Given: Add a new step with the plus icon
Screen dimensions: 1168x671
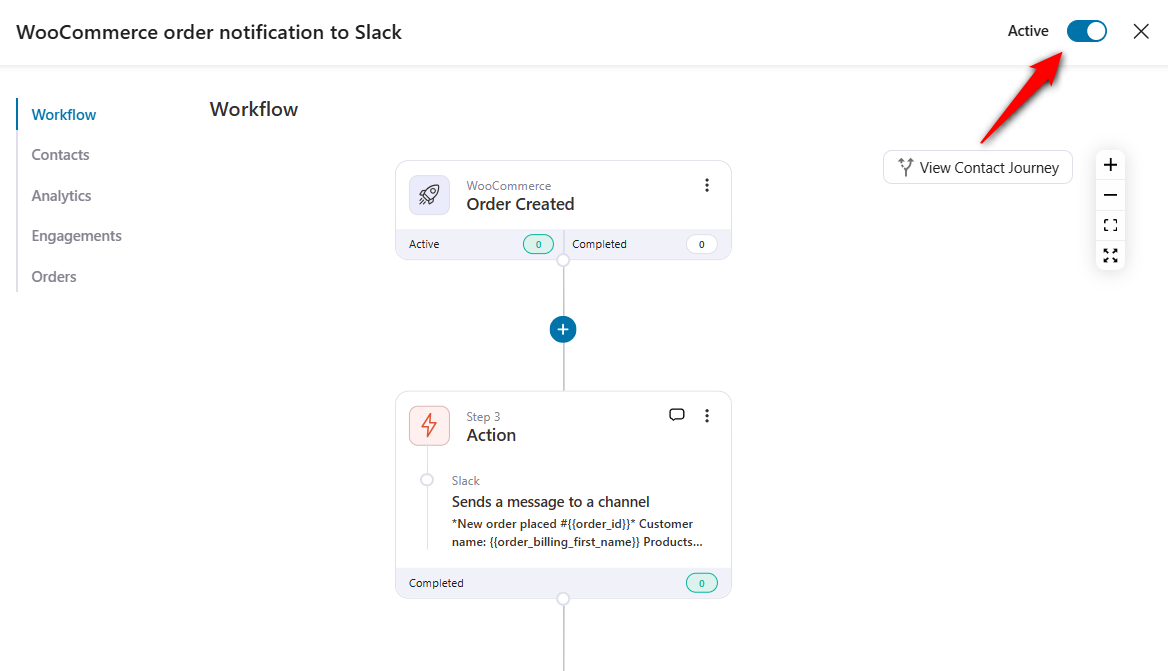Looking at the screenshot, I should pos(563,329).
